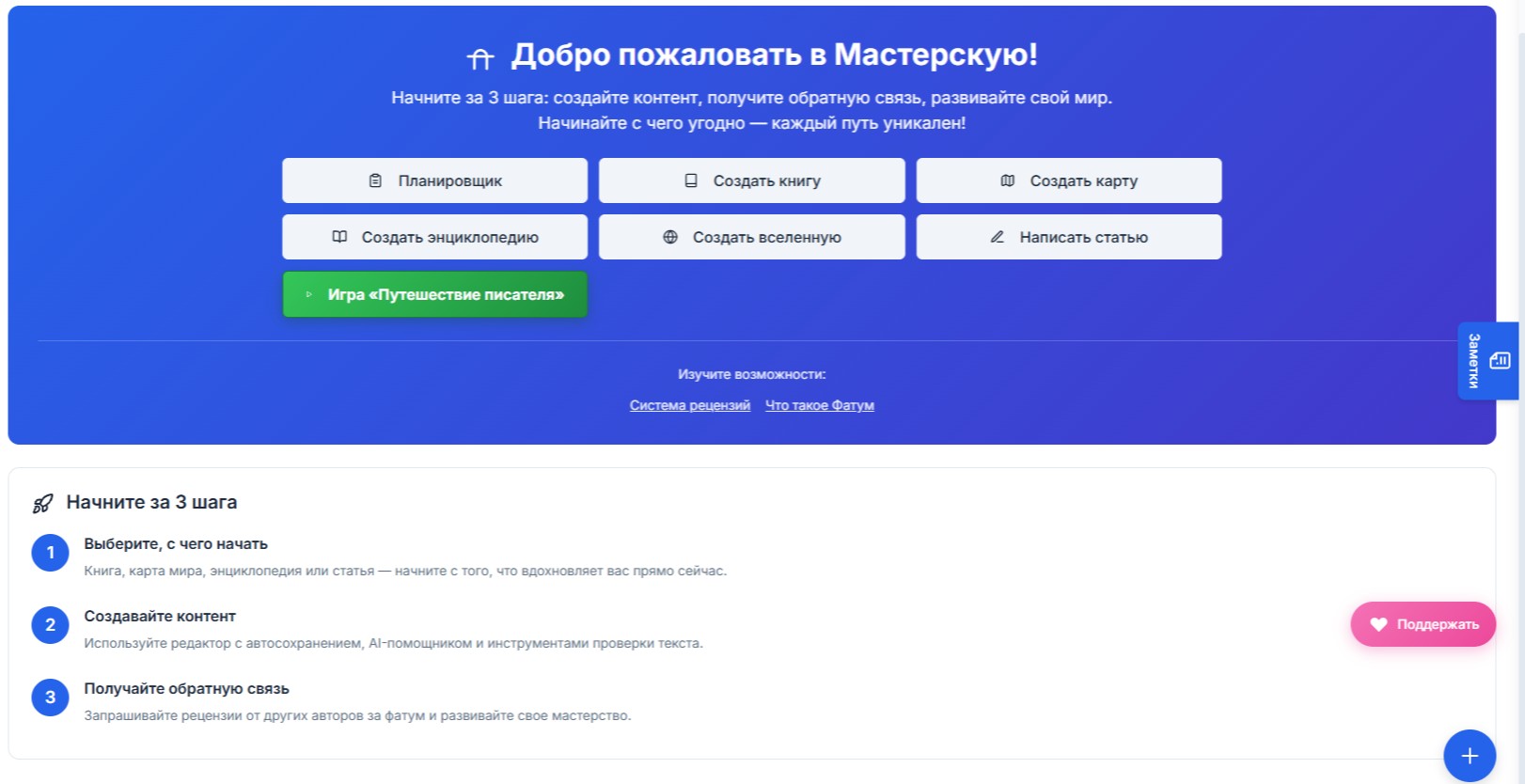
Task: Click the text Создавайте контент
Action: tap(160, 617)
